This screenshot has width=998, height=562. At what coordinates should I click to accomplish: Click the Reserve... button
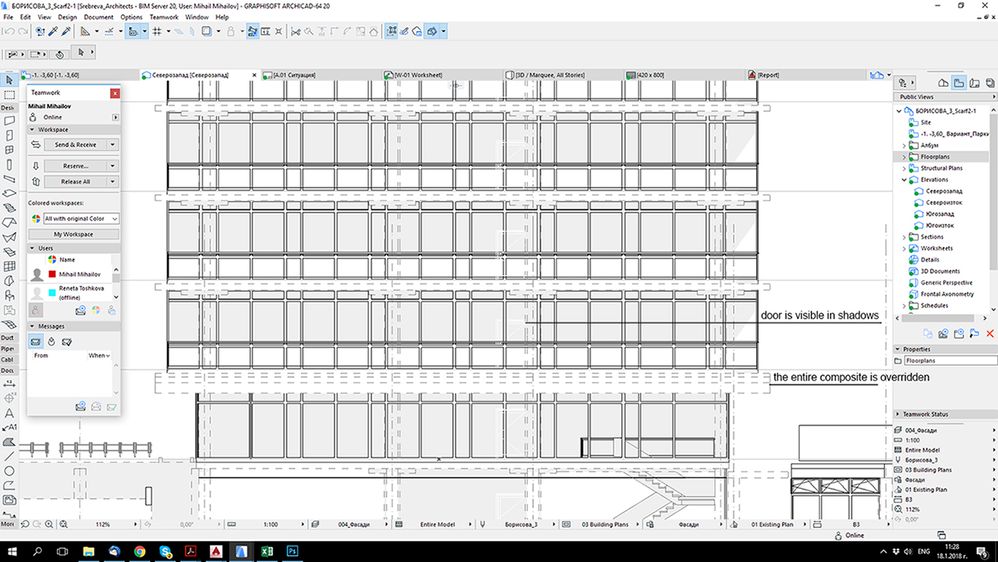[75, 165]
